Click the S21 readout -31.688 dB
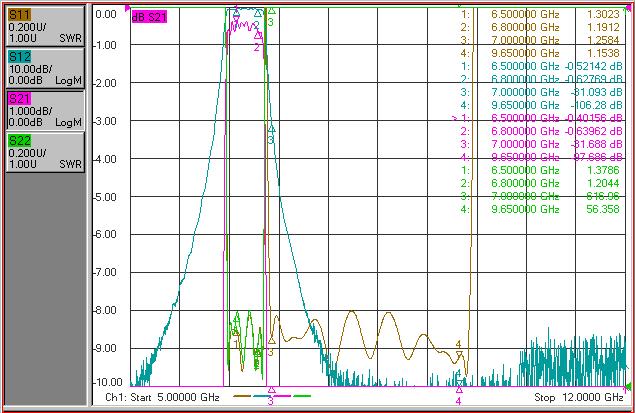The image size is (635, 413). click(596, 144)
